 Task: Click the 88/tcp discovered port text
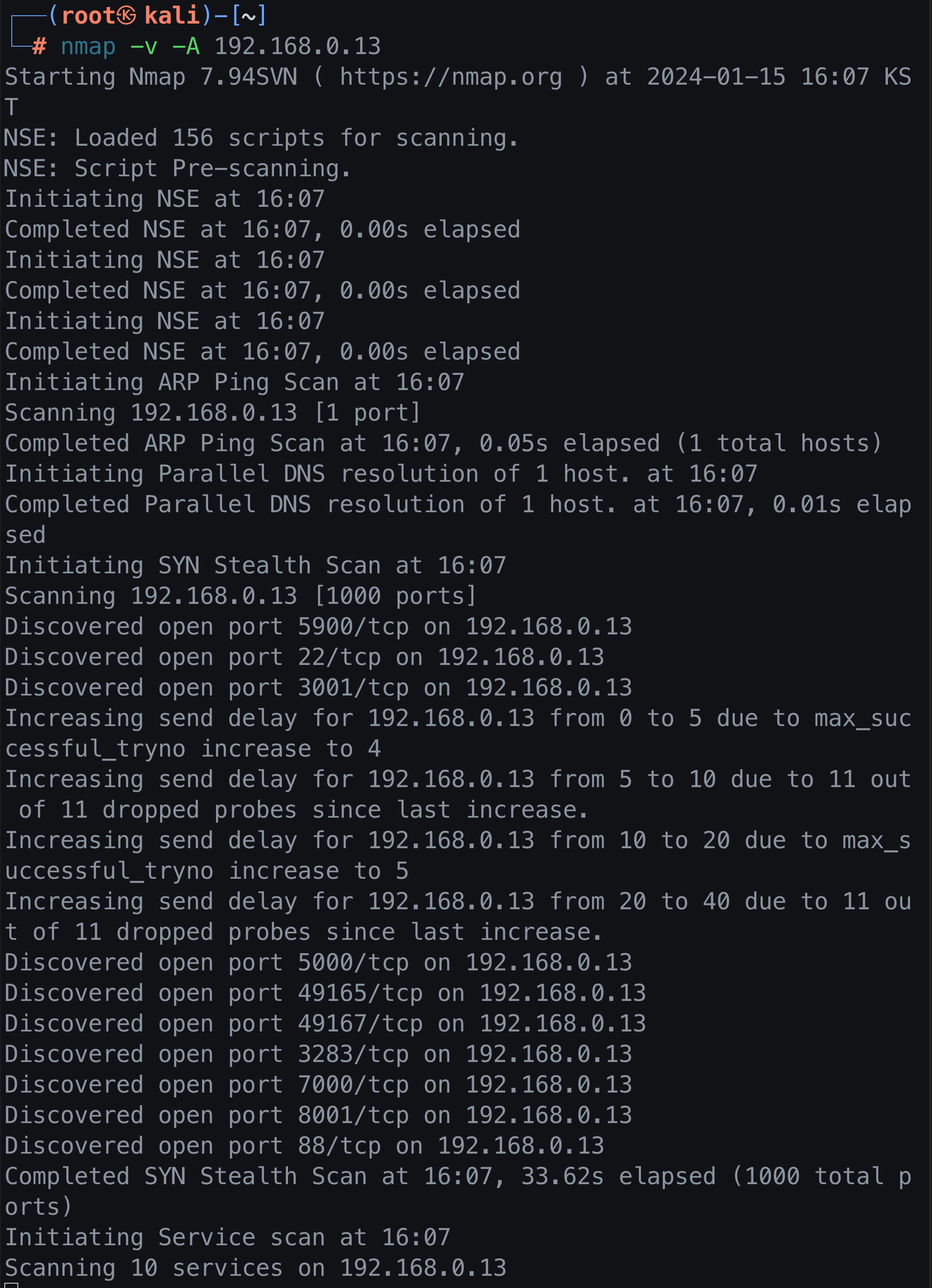tap(339, 1146)
